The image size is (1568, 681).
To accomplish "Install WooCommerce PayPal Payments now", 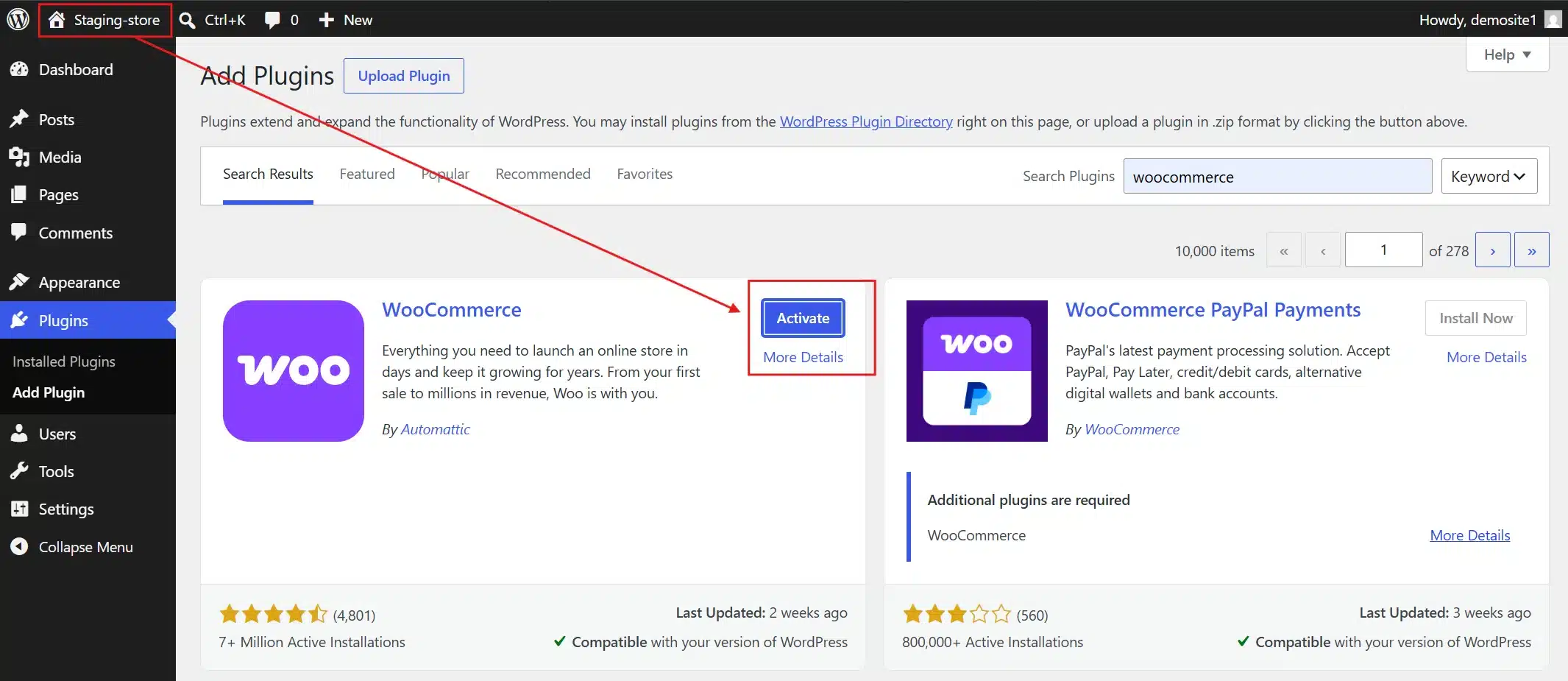I will point(1476,318).
